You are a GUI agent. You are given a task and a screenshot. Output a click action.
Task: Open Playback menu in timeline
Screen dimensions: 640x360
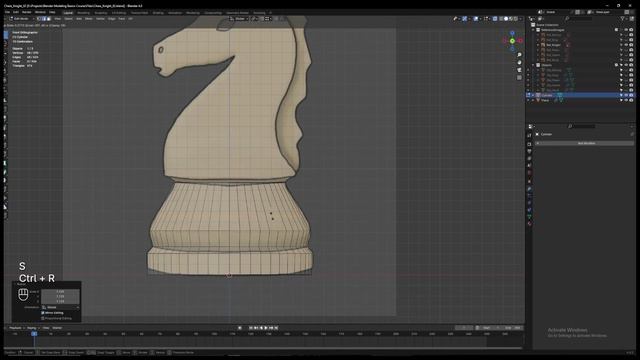(x=16, y=328)
